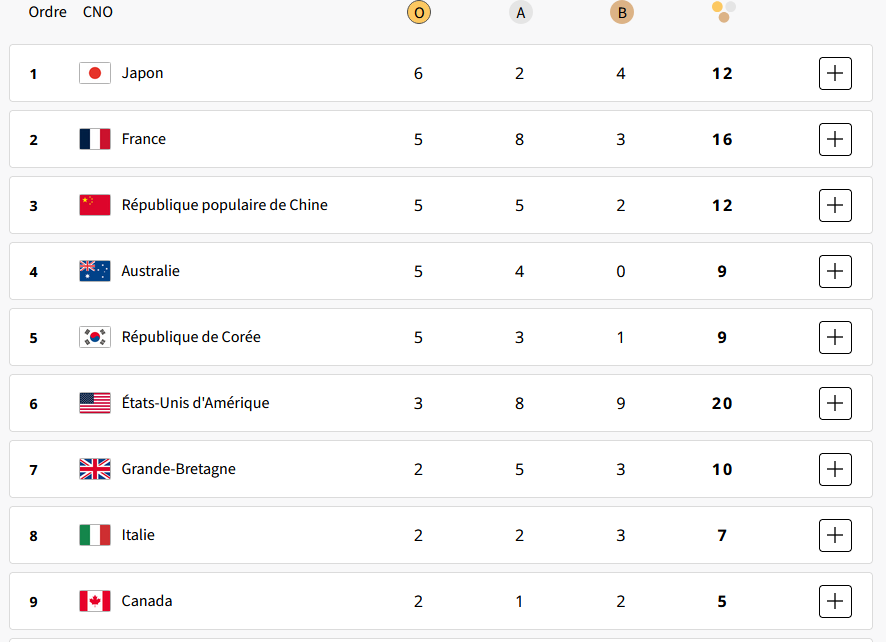
Task: Click the CNO column header
Action: point(98,12)
